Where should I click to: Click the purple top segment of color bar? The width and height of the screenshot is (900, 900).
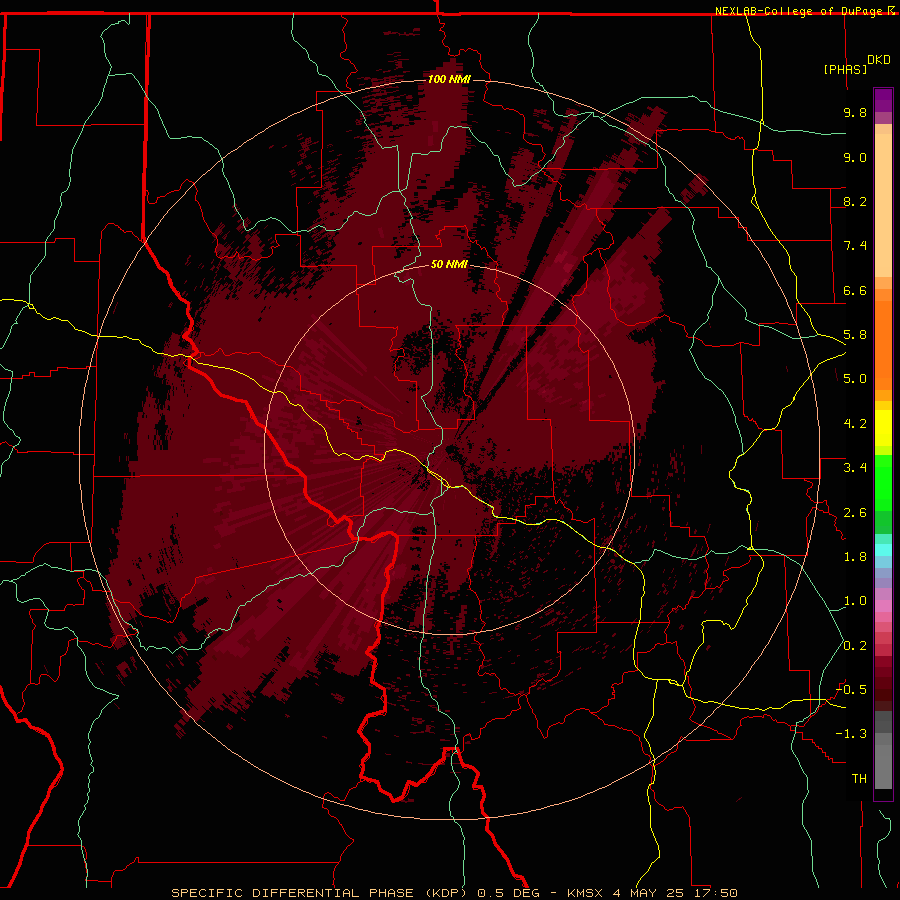click(883, 100)
